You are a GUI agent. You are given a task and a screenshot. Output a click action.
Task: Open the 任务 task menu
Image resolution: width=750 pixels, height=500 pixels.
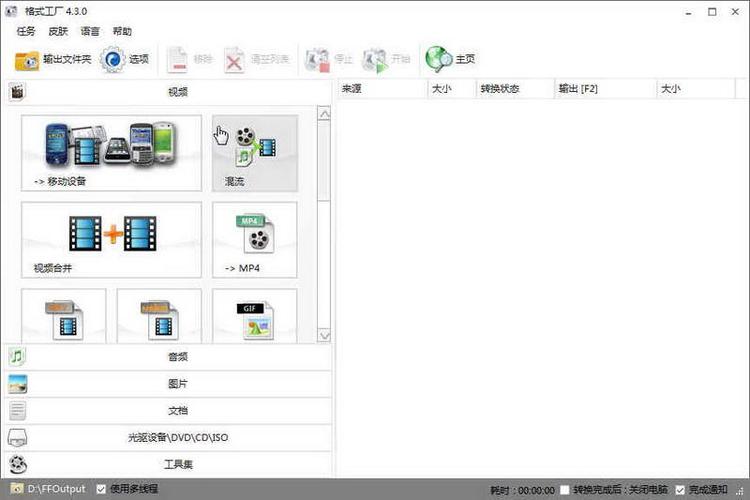point(26,32)
